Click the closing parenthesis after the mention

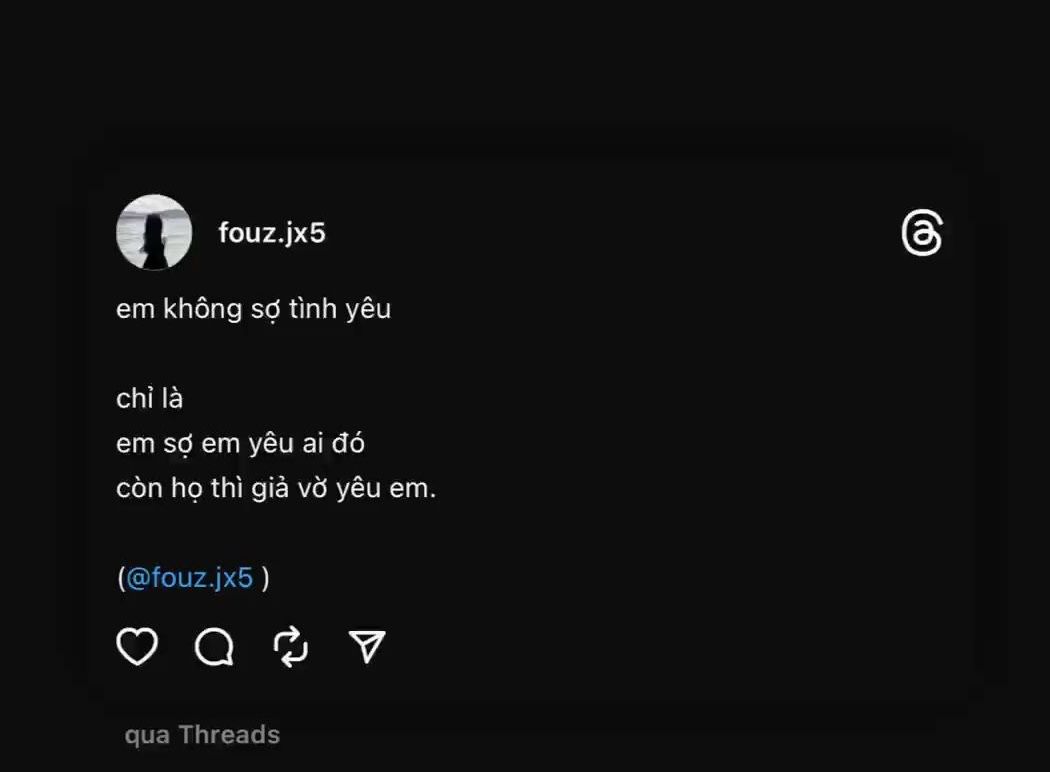(x=265, y=578)
